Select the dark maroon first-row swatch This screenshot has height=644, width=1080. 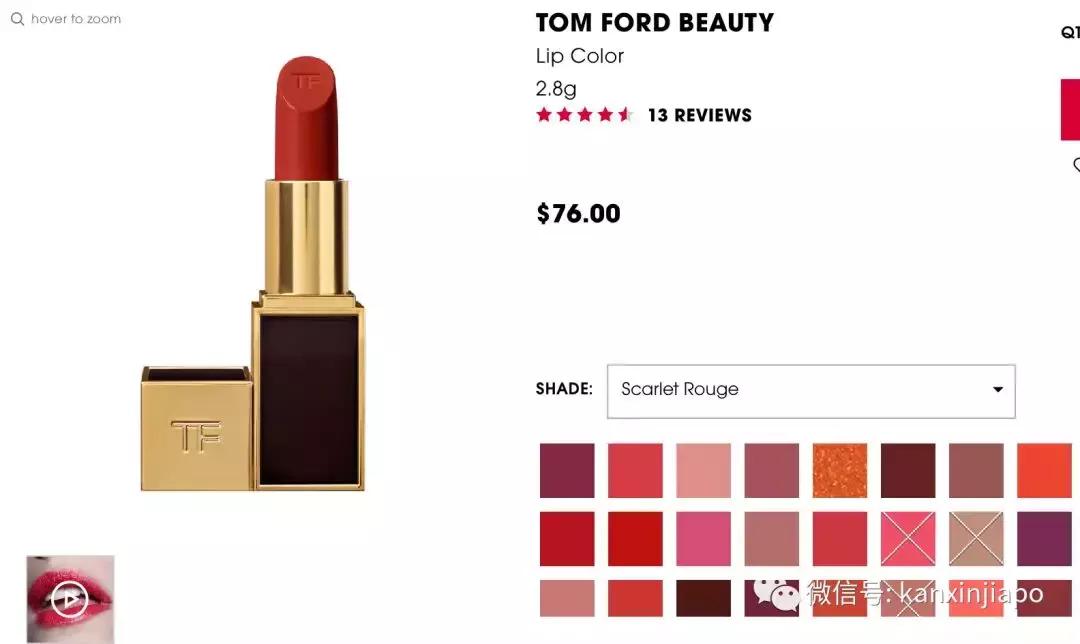click(908, 470)
